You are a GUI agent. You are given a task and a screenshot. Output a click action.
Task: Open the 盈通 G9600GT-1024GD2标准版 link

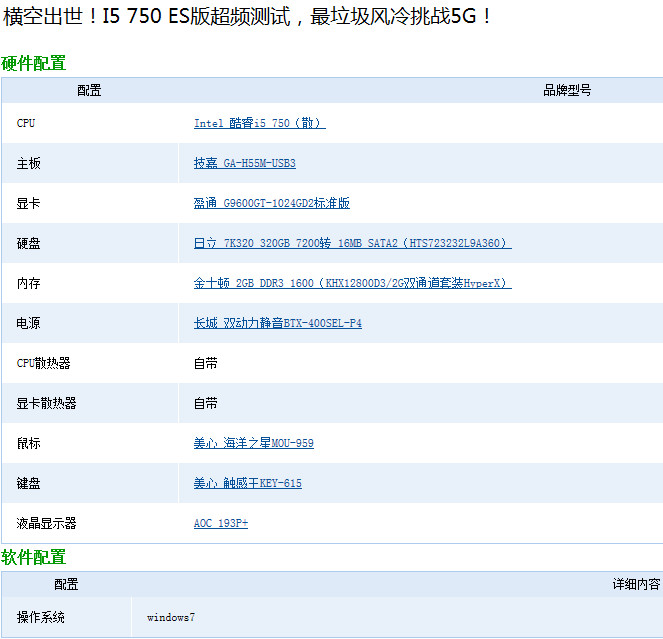tap(271, 203)
